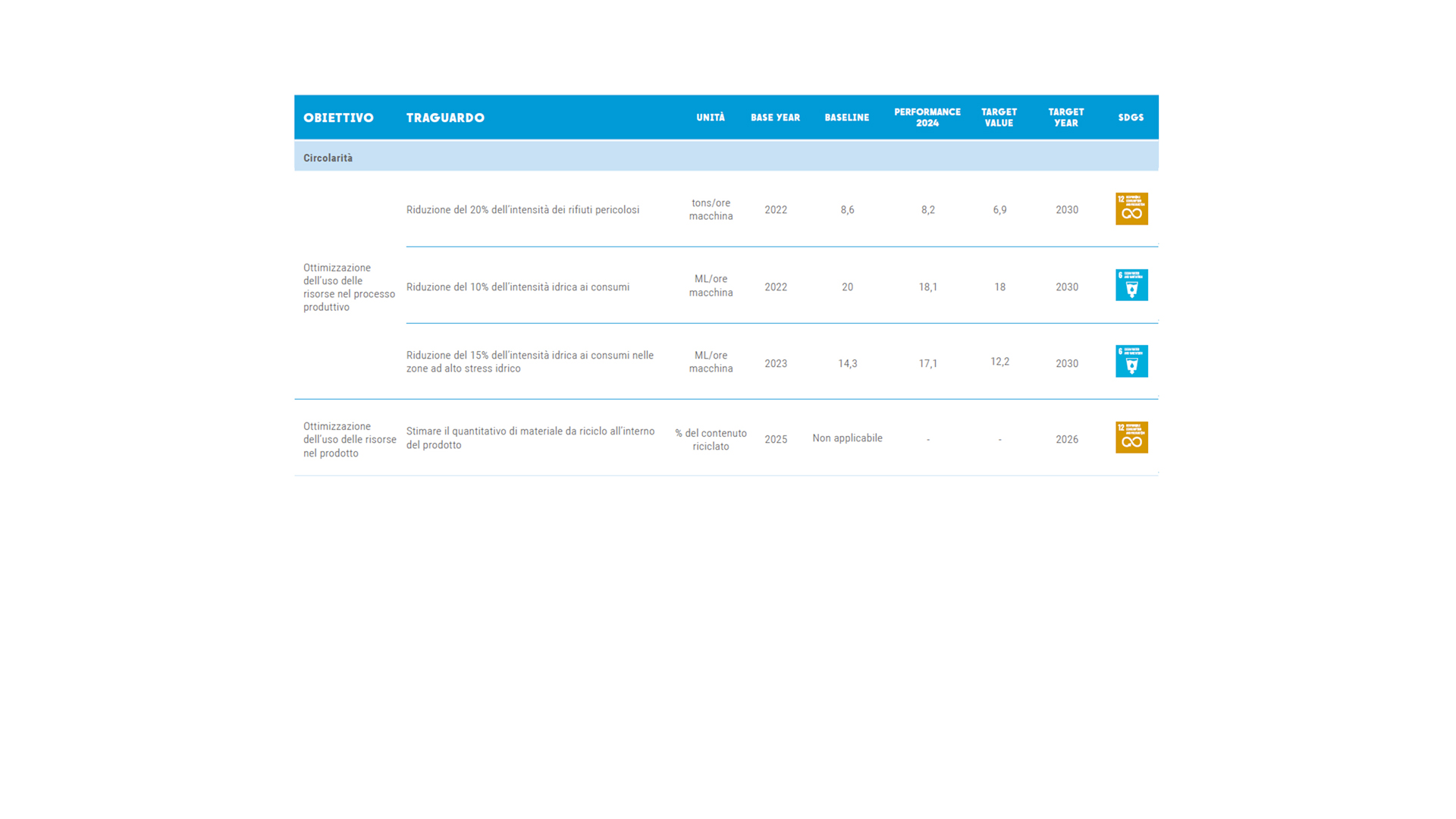
Task: Click the SDG 6 icon in the 15% alto stress idrico row
Action: [1131, 361]
